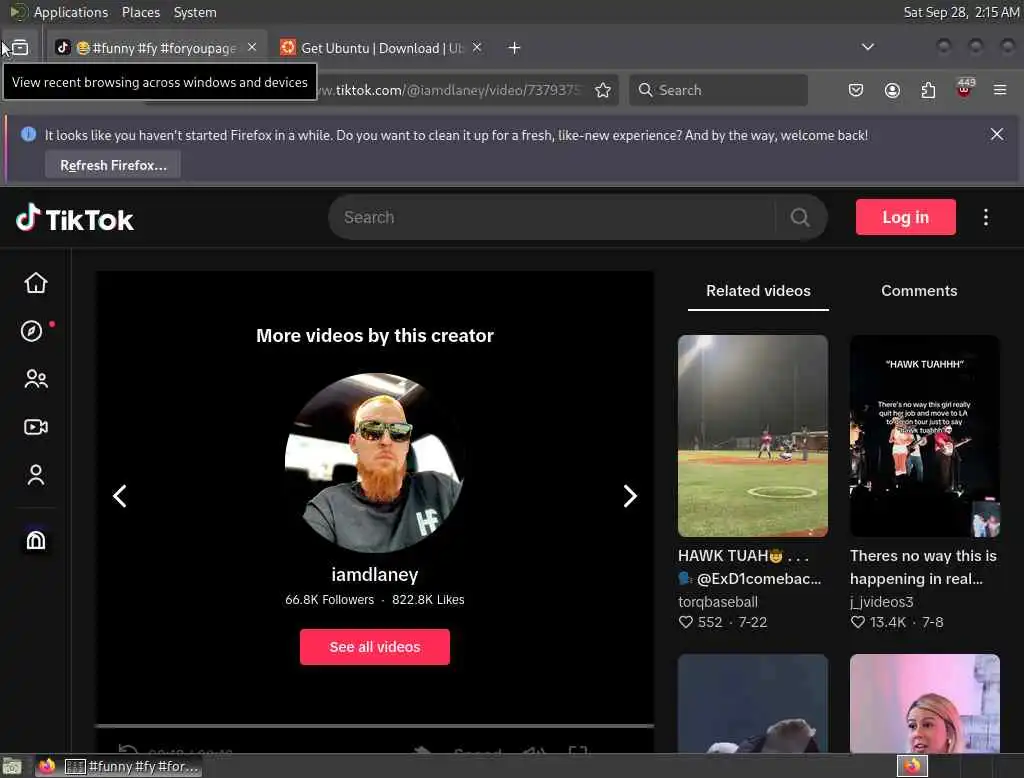Viewport: 1024px width, 778px height.
Task: Click the 'Theres no way this is happening' title
Action: [x=923, y=567]
